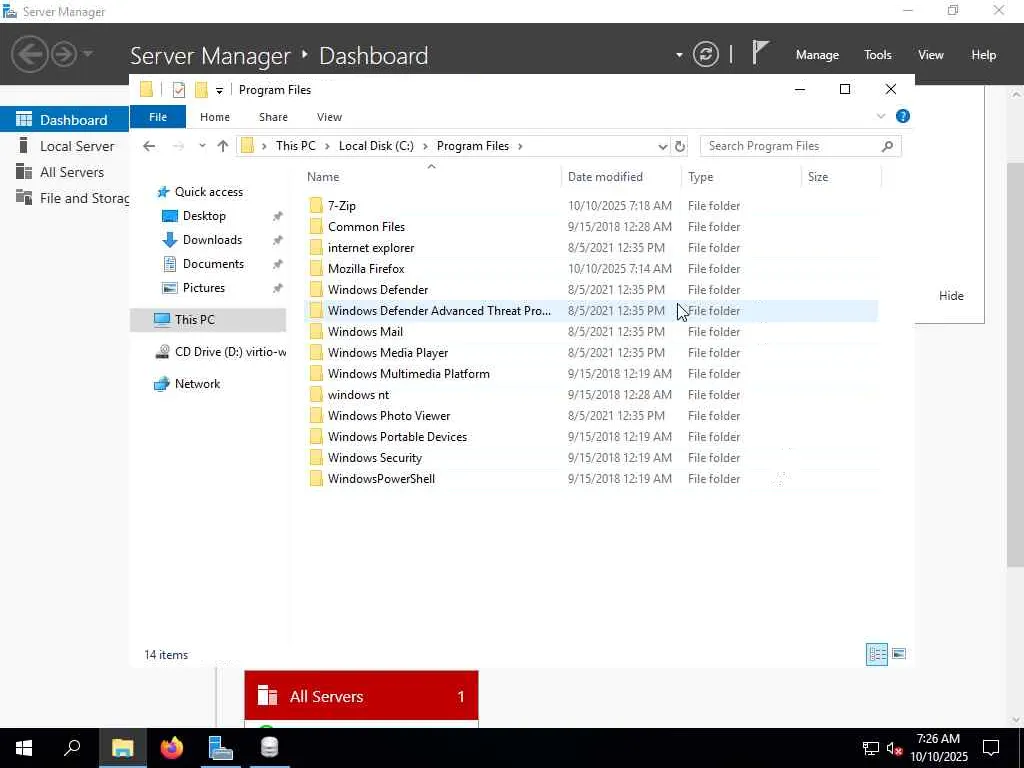Switch to Details view icon

pos(876,654)
